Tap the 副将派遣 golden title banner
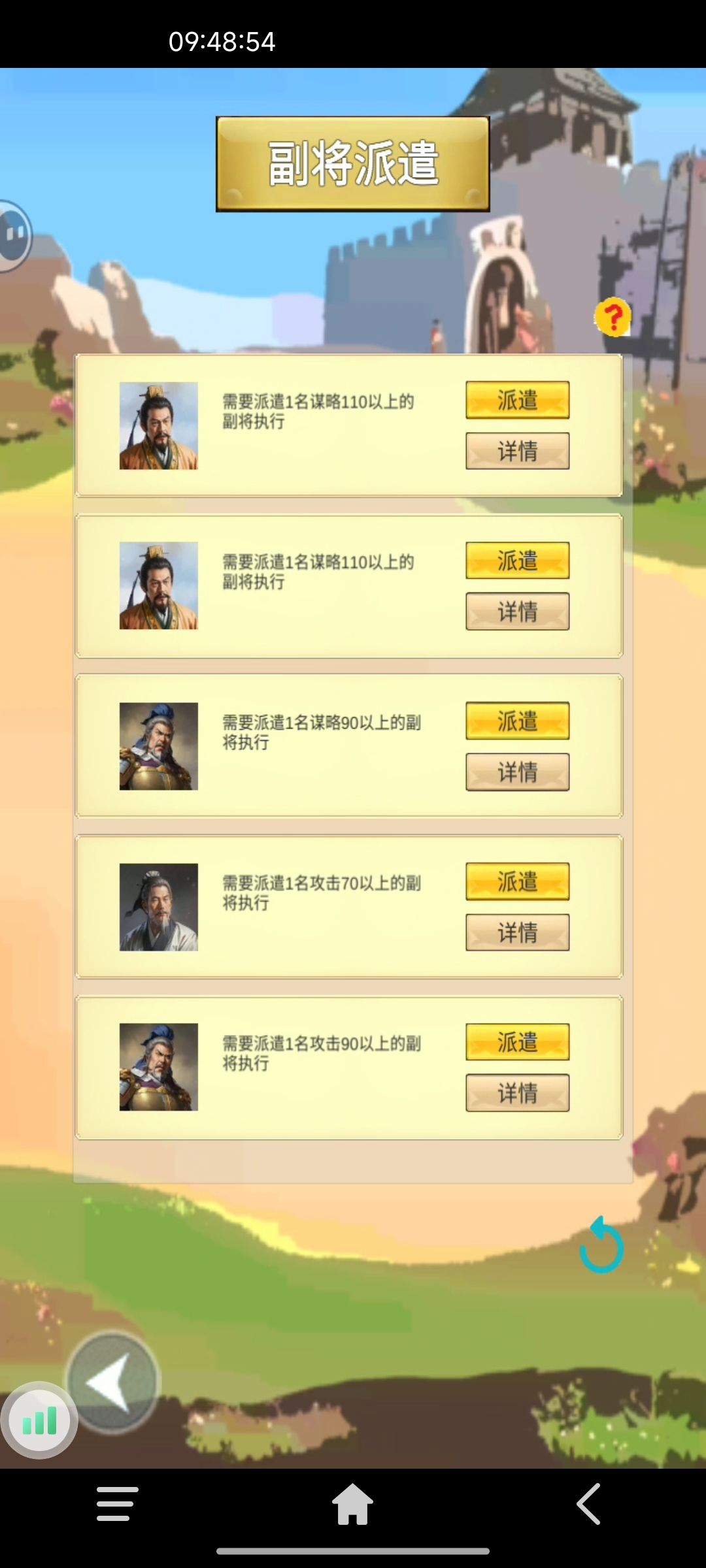Screen dimensions: 706x1568 click(x=353, y=164)
